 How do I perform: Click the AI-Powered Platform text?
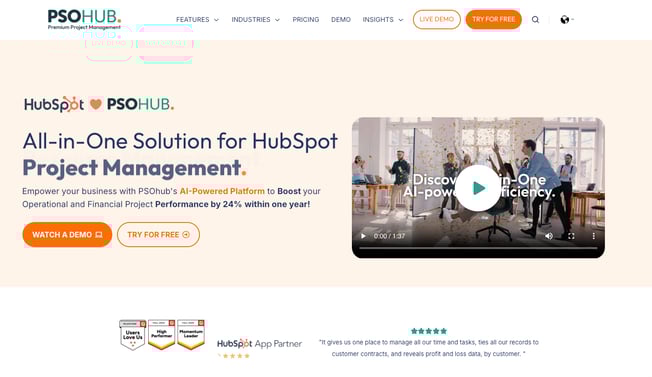click(x=222, y=191)
